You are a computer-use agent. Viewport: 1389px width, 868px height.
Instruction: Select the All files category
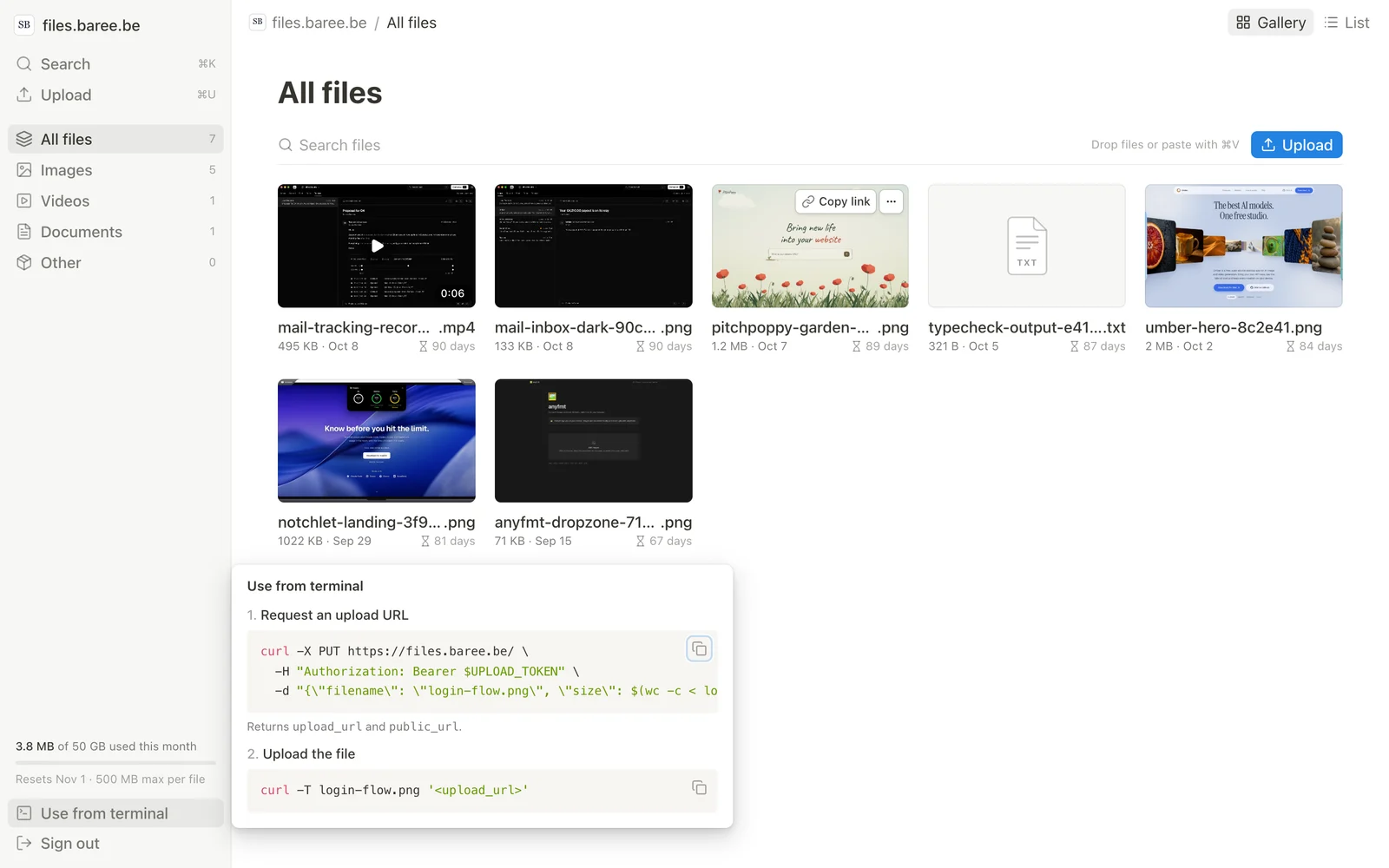click(x=115, y=139)
